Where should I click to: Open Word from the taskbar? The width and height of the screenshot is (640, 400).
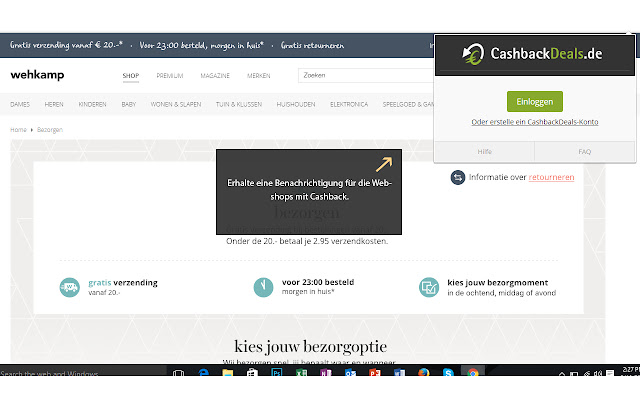(x=399, y=371)
